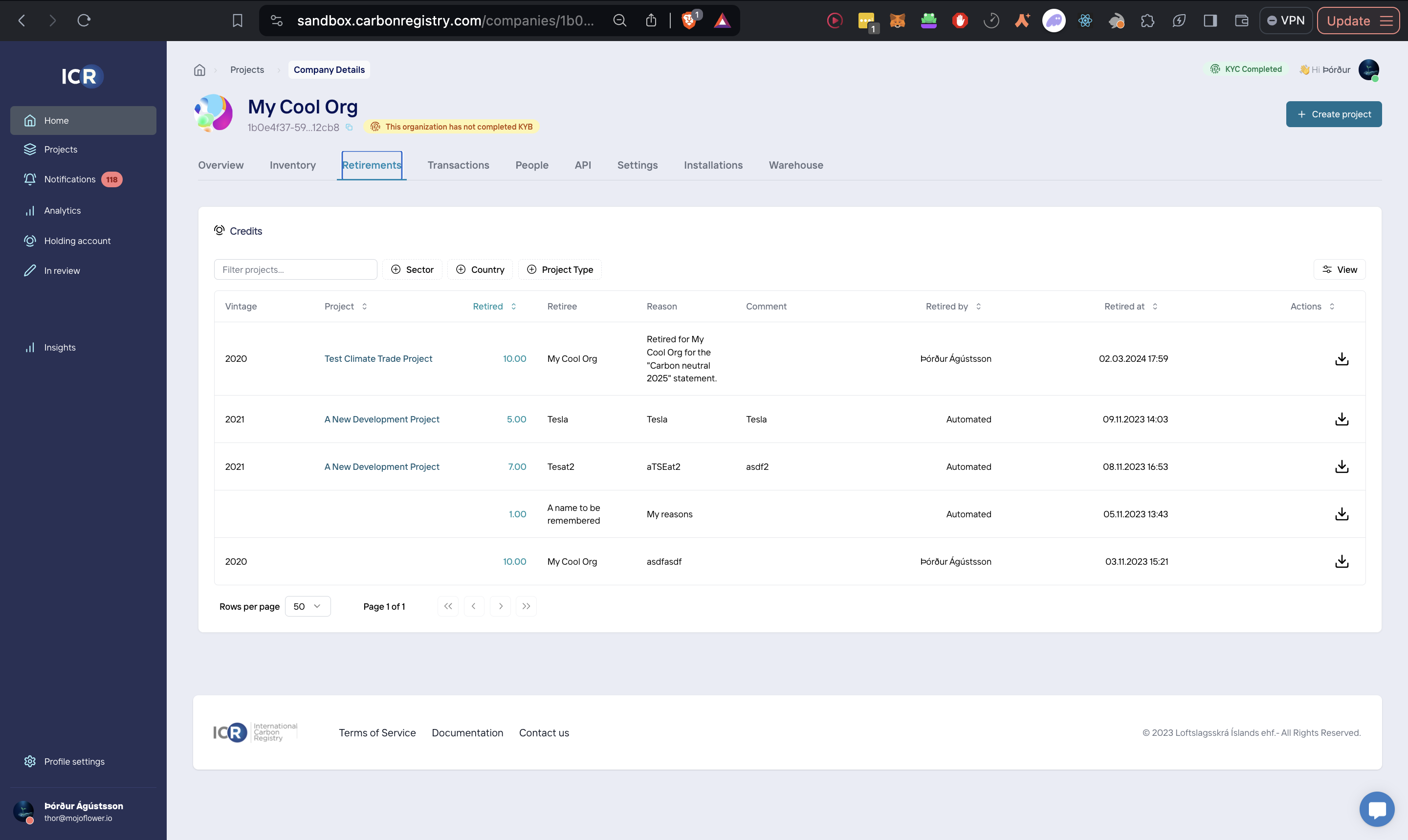Screen dimensions: 1408x840
Task: Download certificate for Tesat2 retirement row
Action: [1341, 466]
